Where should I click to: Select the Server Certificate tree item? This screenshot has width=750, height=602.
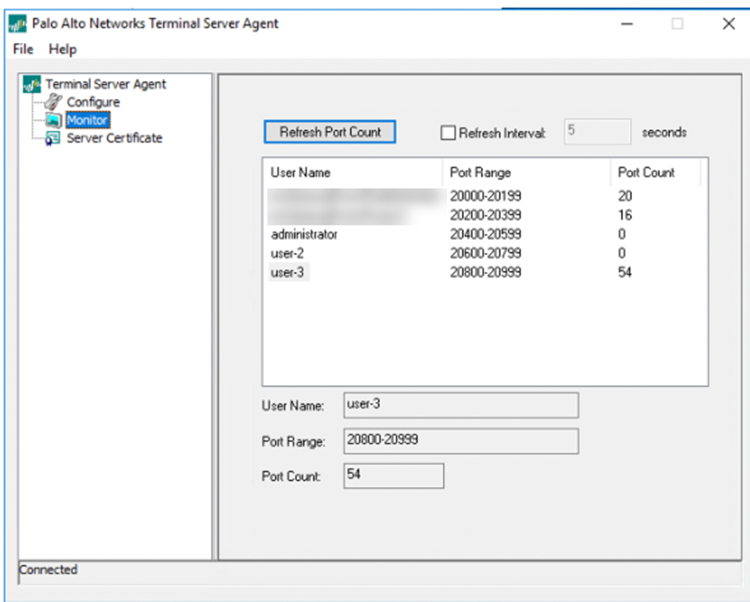tap(114, 138)
